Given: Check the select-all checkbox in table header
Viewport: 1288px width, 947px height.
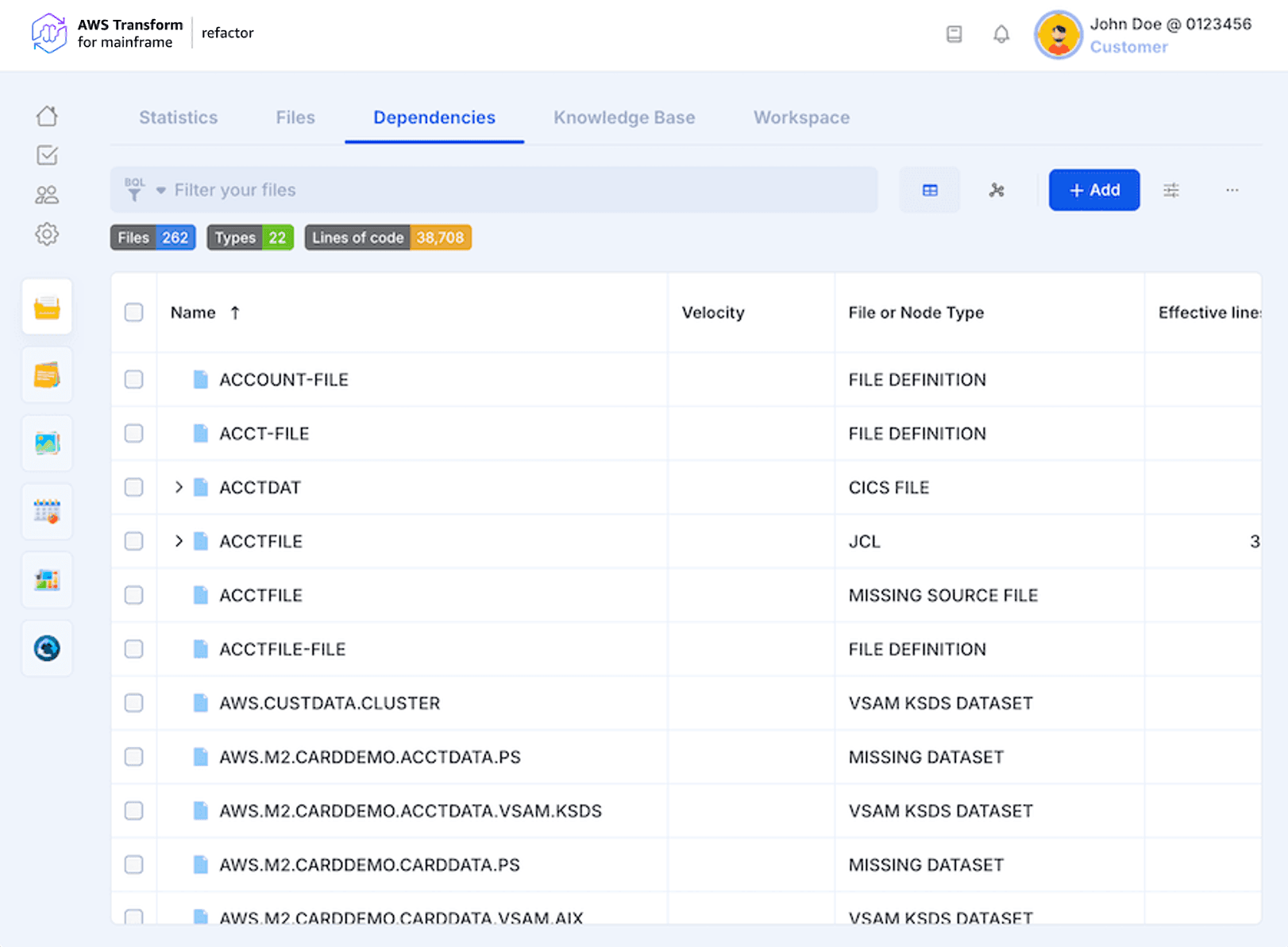Looking at the screenshot, I should (x=134, y=312).
